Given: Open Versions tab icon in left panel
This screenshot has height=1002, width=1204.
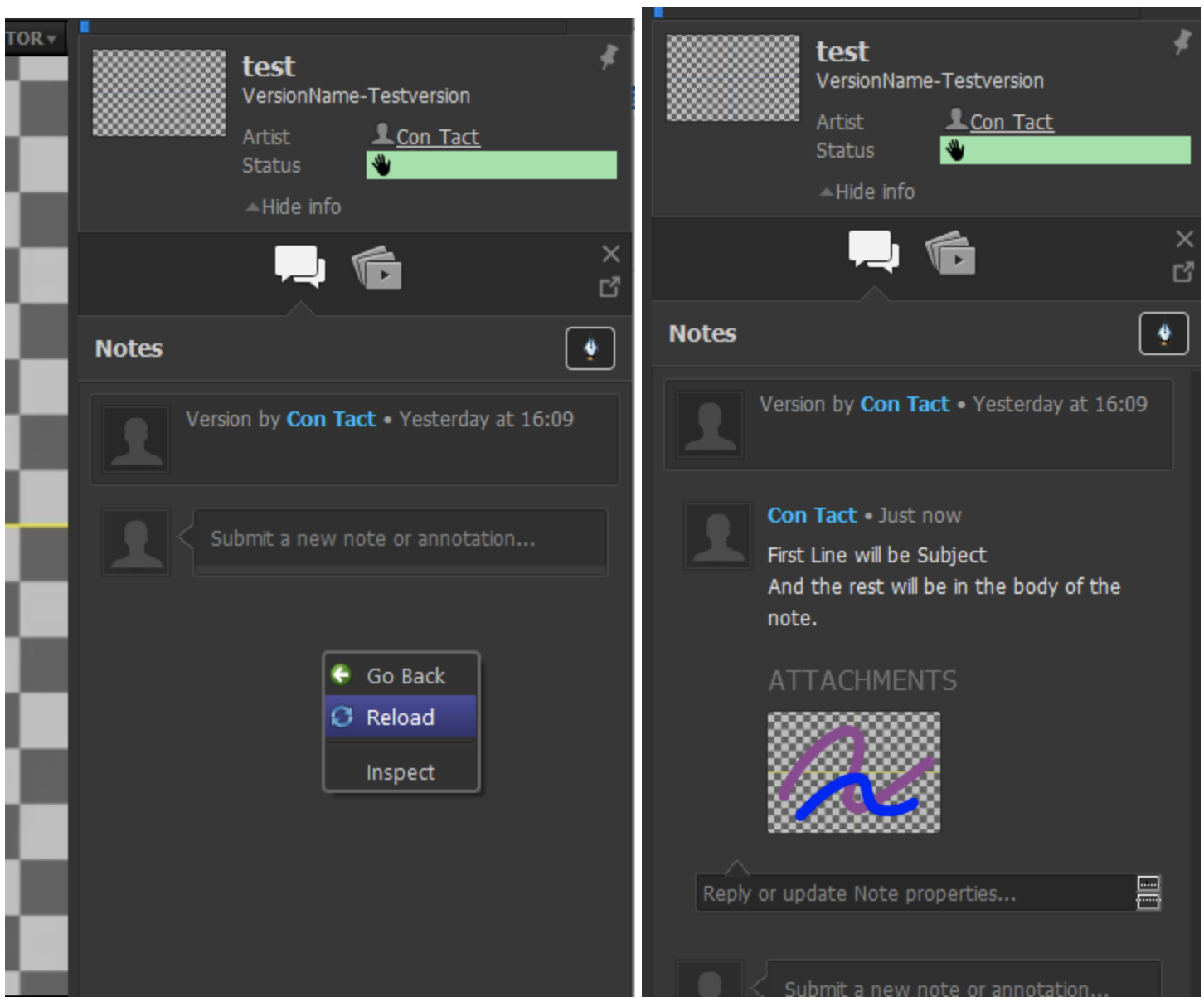Looking at the screenshot, I should pos(376,267).
